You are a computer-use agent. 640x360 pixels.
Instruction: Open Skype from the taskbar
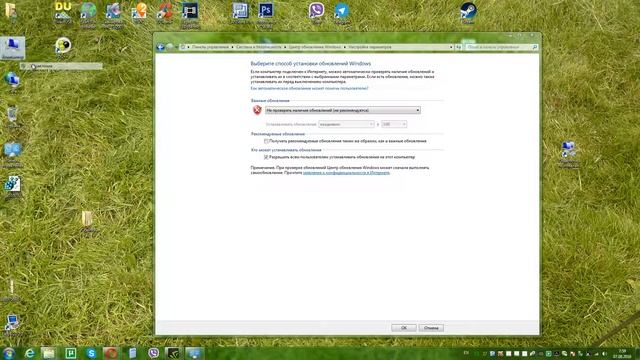[91, 353]
